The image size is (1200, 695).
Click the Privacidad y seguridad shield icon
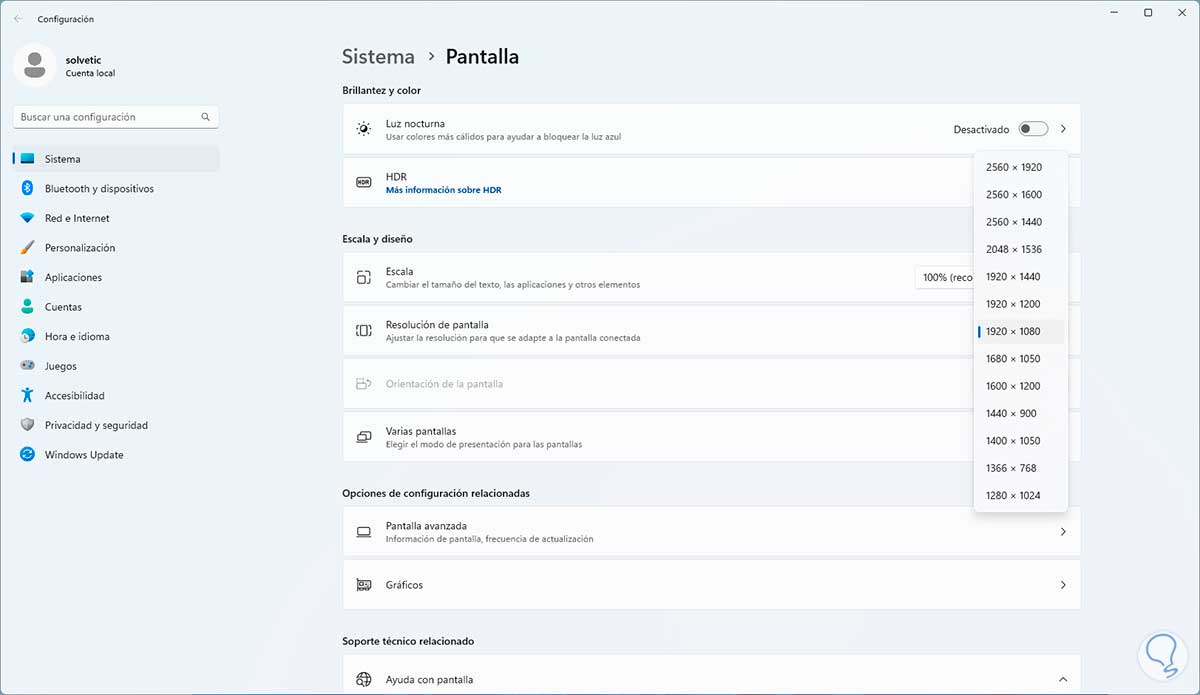click(27, 425)
